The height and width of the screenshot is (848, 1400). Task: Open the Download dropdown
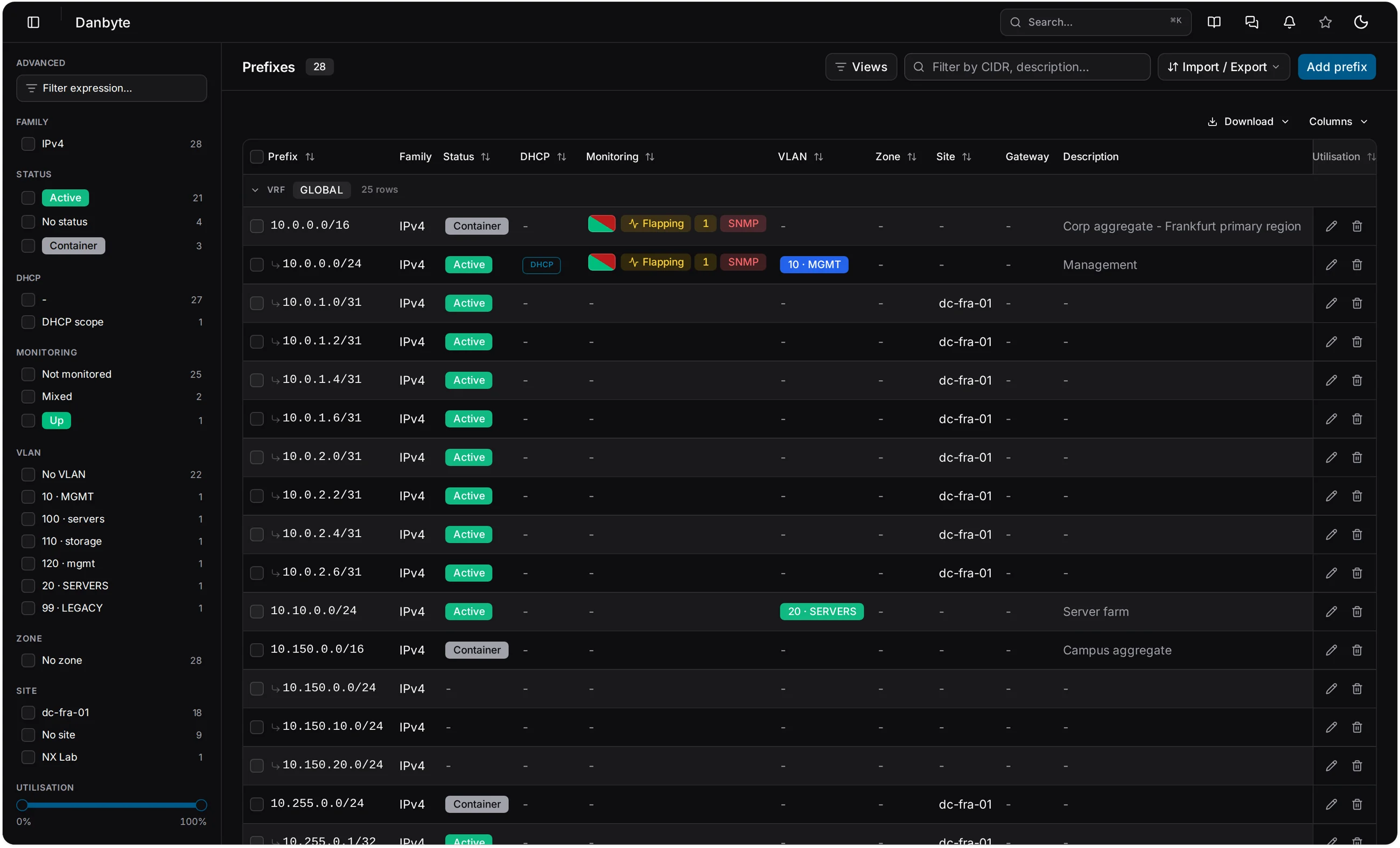[x=1247, y=122]
